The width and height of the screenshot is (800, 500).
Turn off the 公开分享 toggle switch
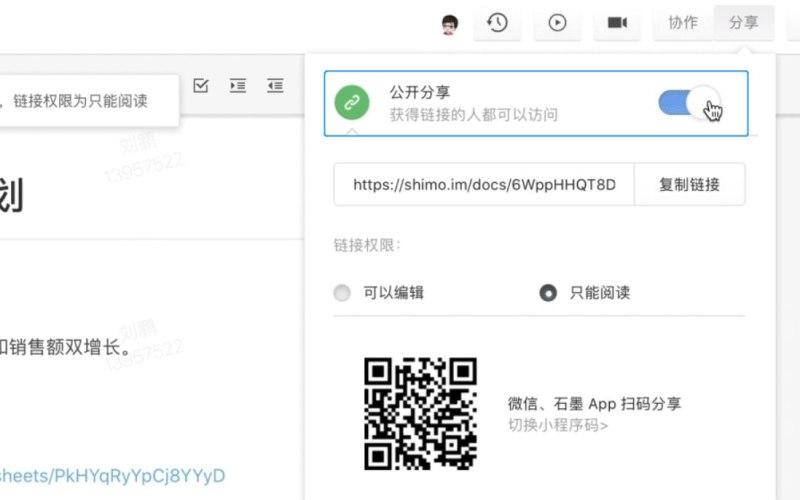689,103
